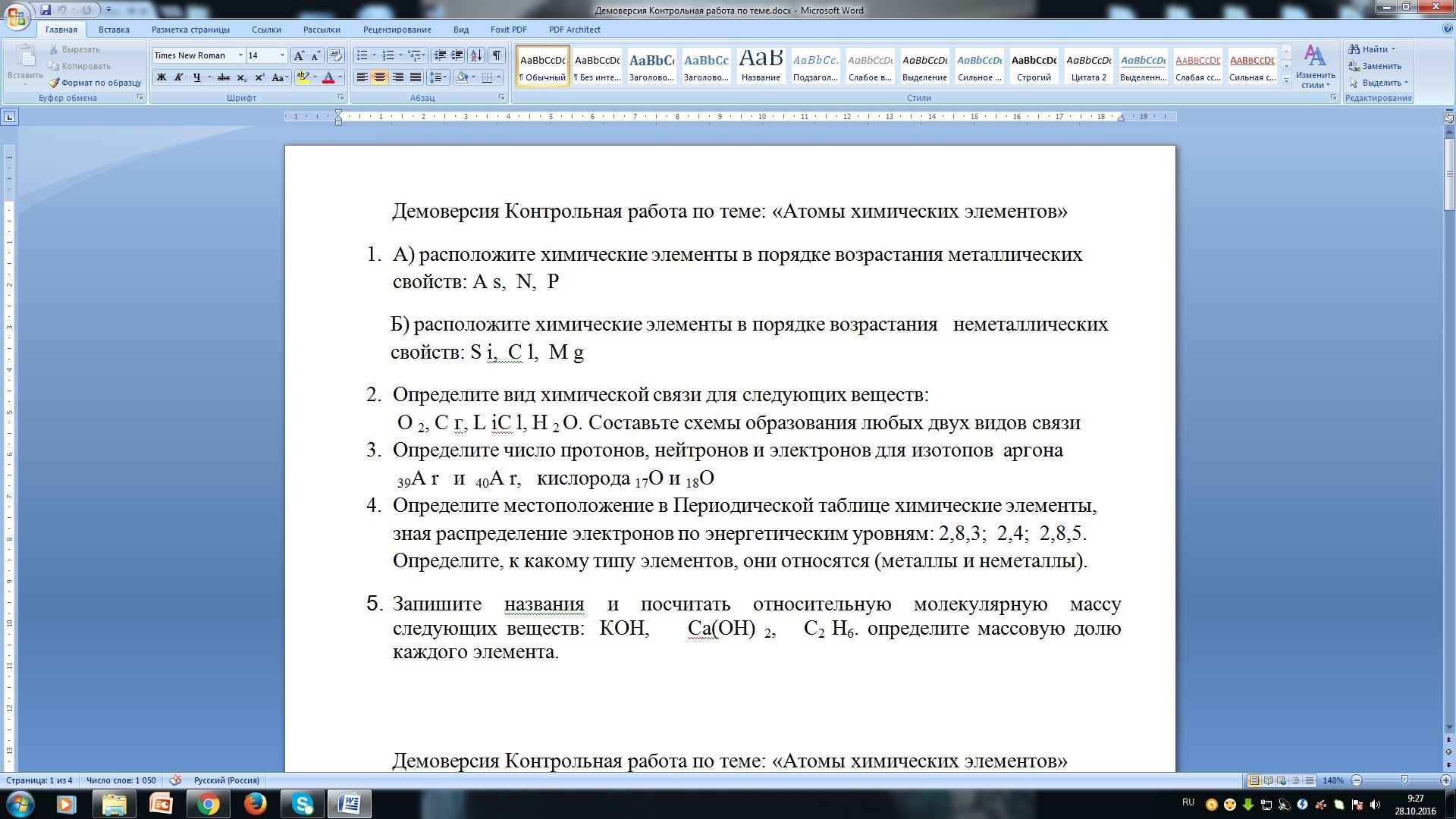
Task: Switch to the Вставка tab
Action: point(114,30)
